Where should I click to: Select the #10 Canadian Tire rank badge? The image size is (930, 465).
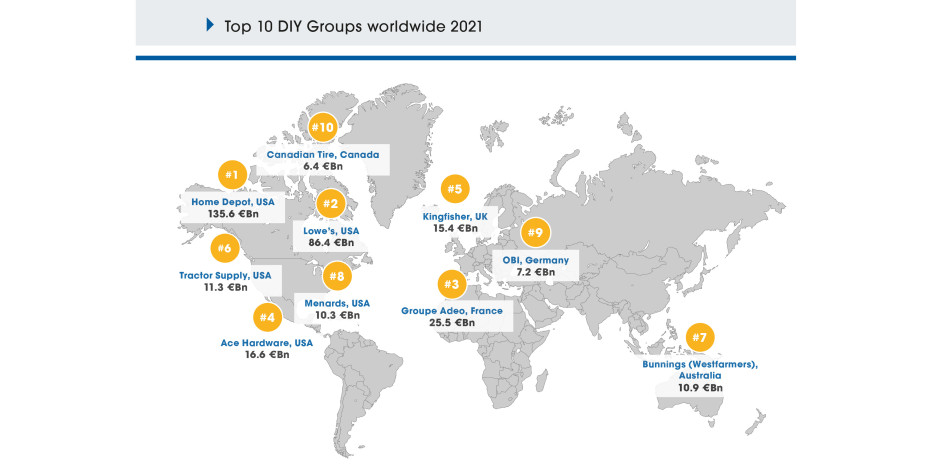click(322, 127)
